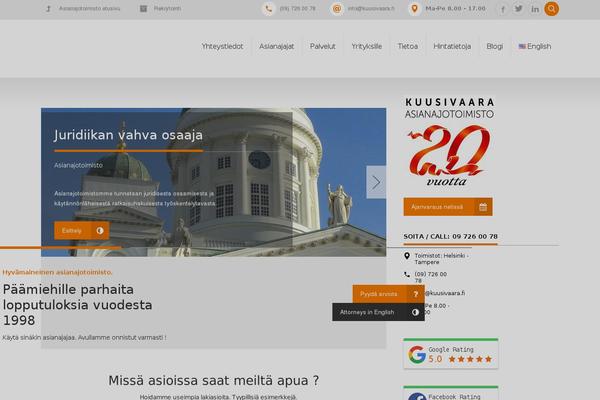Click the top bar phone number link
The width and height of the screenshot is (600, 400).
(x=298, y=8)
